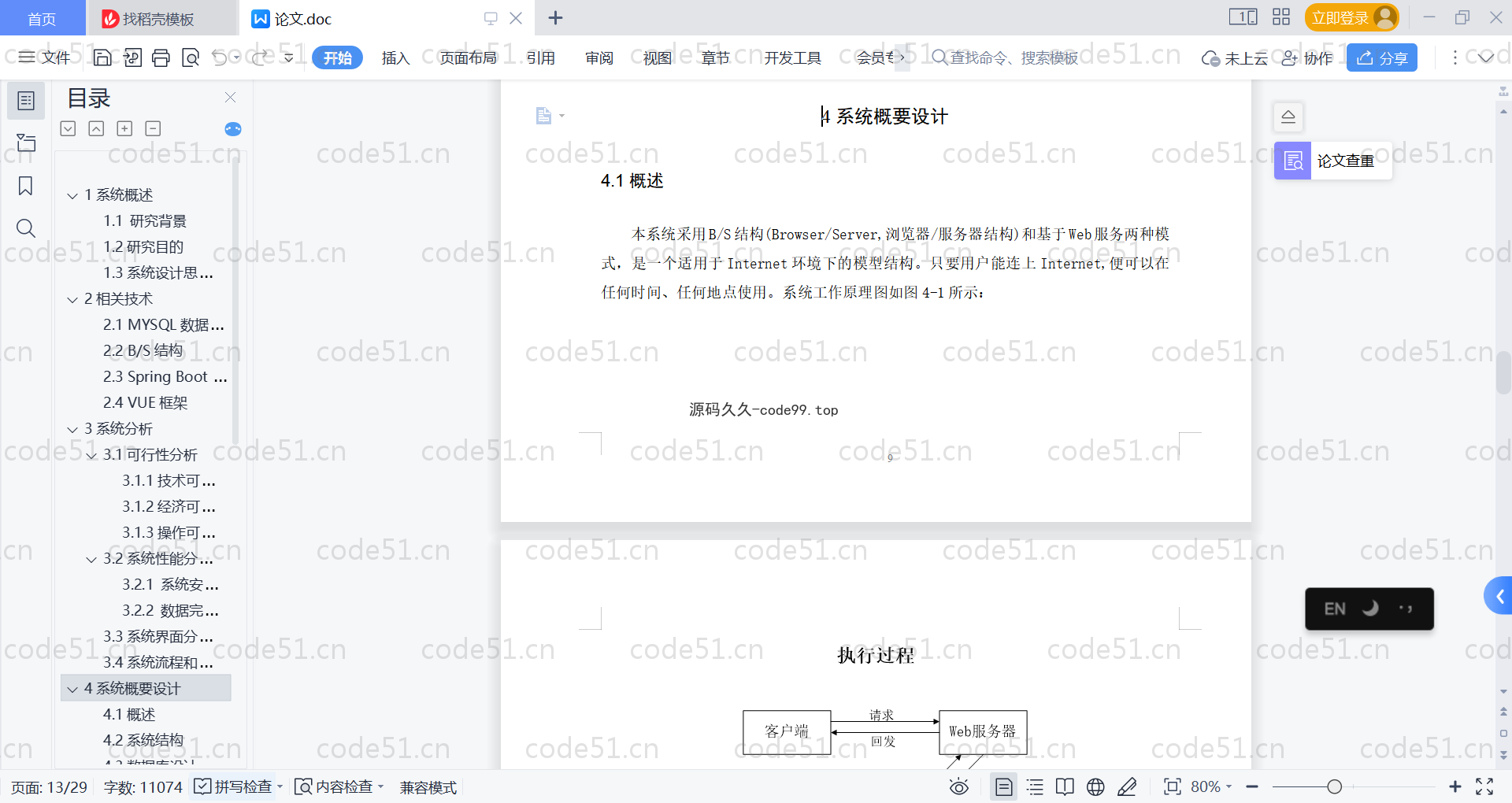Open the outline panel sidebar icon

(26, 101)
